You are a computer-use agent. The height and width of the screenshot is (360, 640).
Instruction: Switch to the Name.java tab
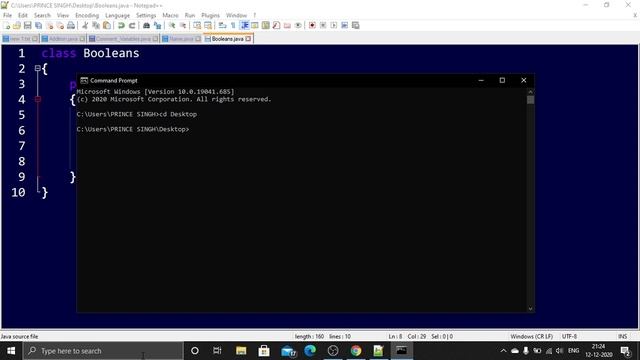181,39
